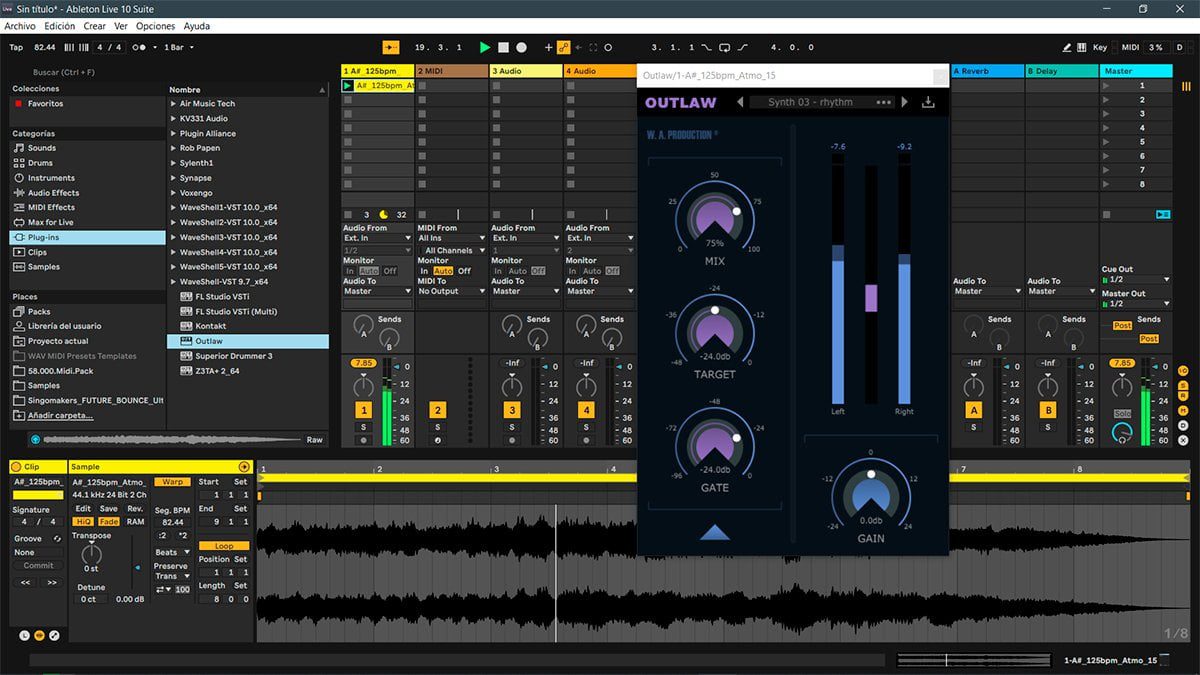Click the Edit button in Sample box
The image size is (1200, 675).
(83, 509)
